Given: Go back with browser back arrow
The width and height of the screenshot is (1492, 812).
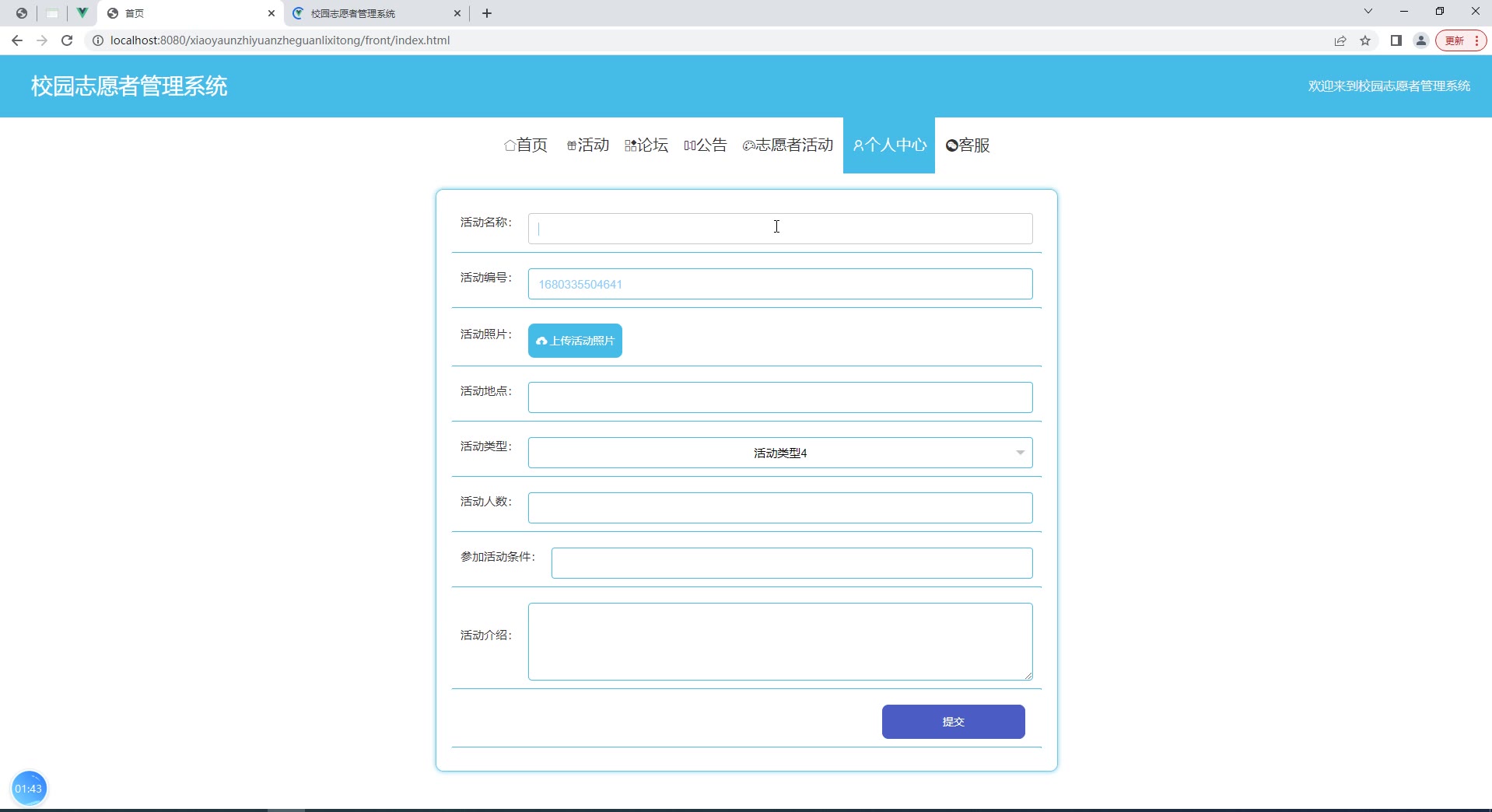Looking at the screenshot, I should click(17, 40).
